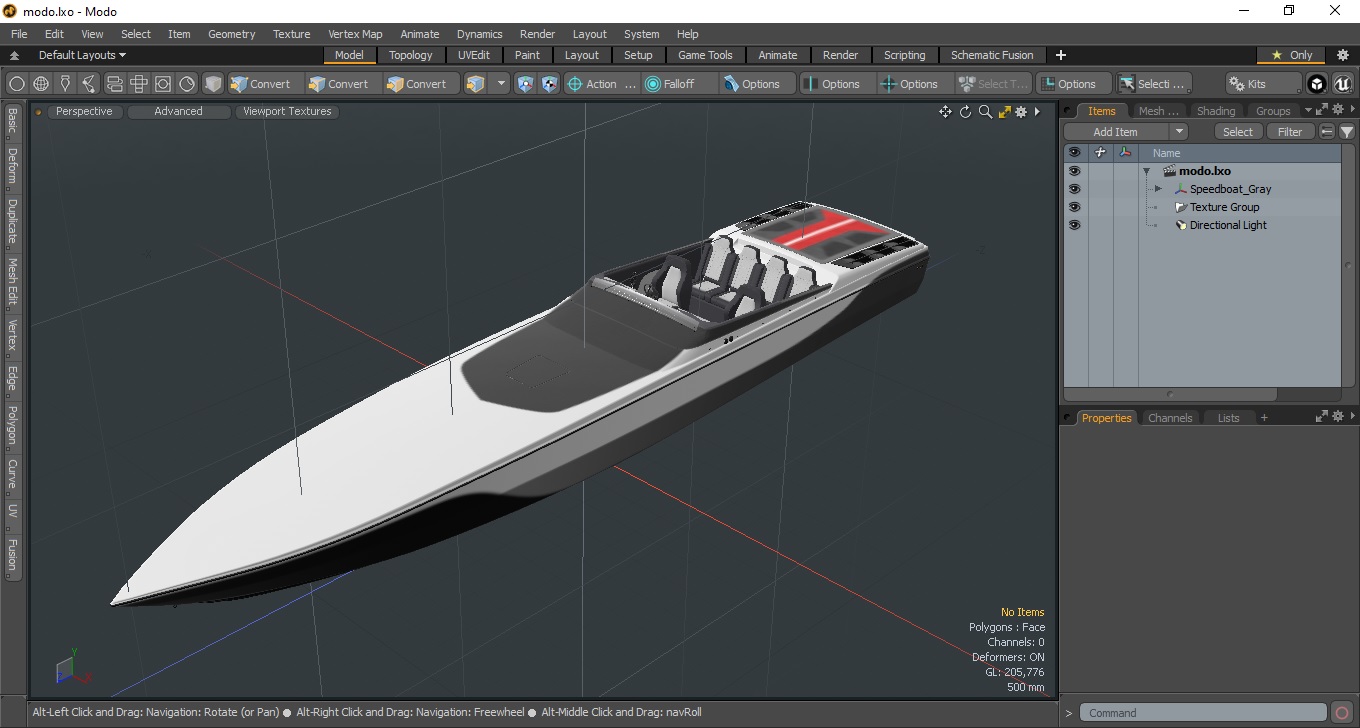Click the curve tool icon after Pen
This screenshot has height=728, width=1360.
[89, 84]
